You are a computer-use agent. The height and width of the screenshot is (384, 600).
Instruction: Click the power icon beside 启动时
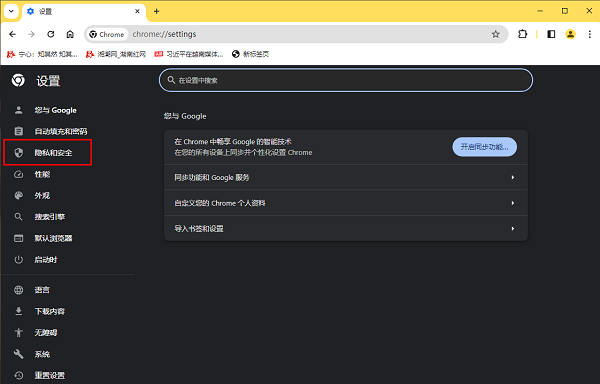point(18,260)
